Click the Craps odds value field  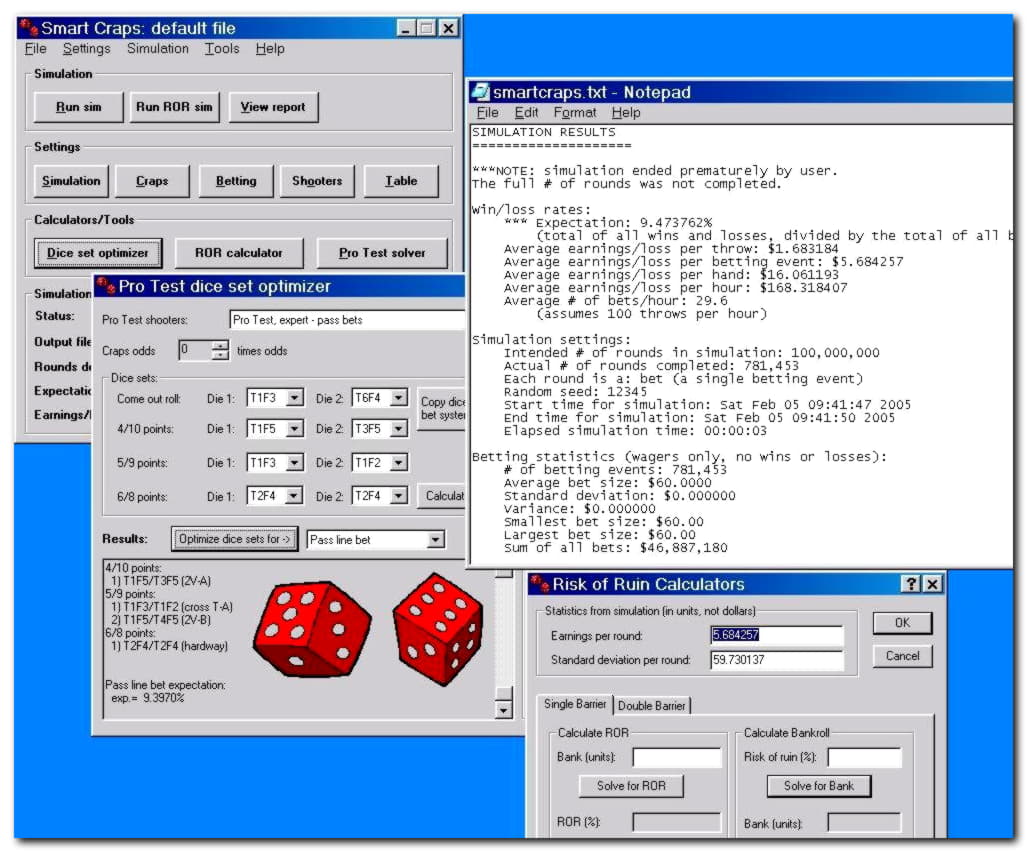[x=195, y=350]
